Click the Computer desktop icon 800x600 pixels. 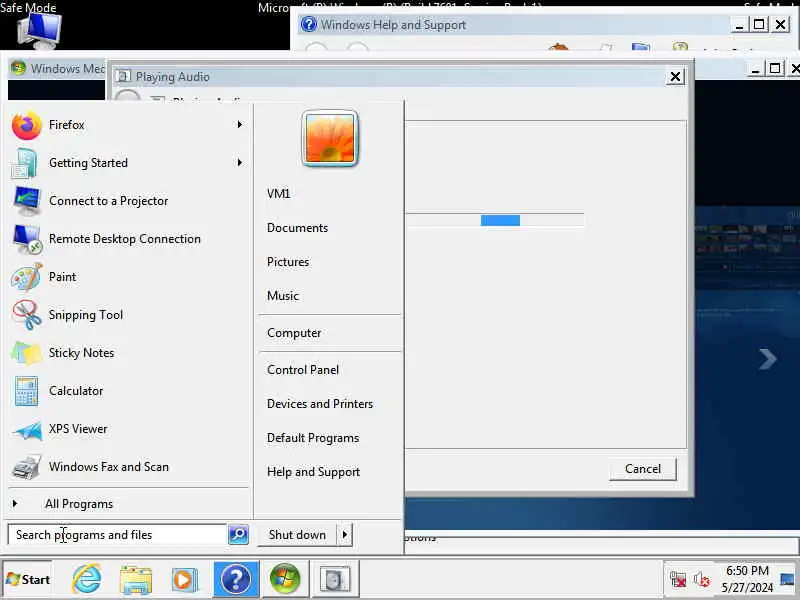pyautogui.click(x=40, y=29)
